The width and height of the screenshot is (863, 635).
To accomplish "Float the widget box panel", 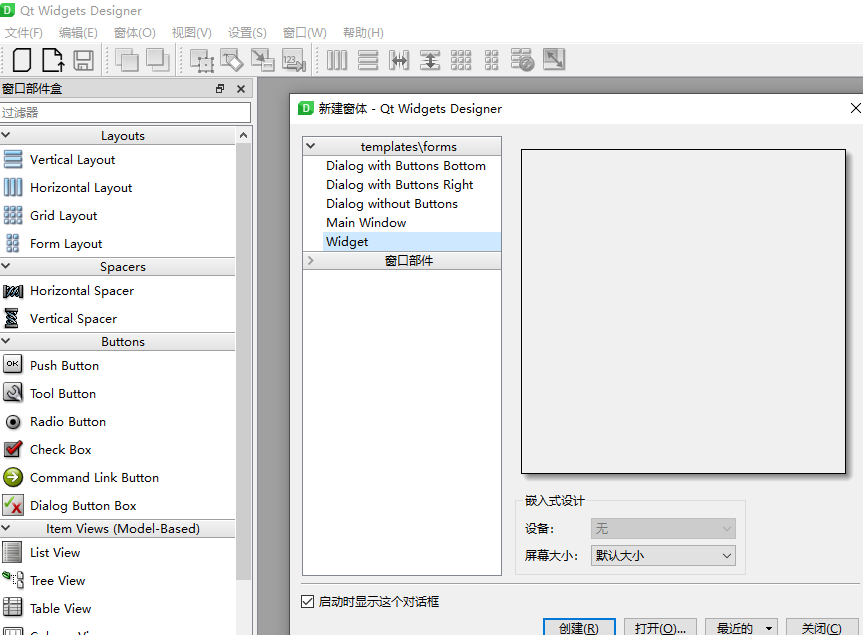I will click(x=220, y=89).
